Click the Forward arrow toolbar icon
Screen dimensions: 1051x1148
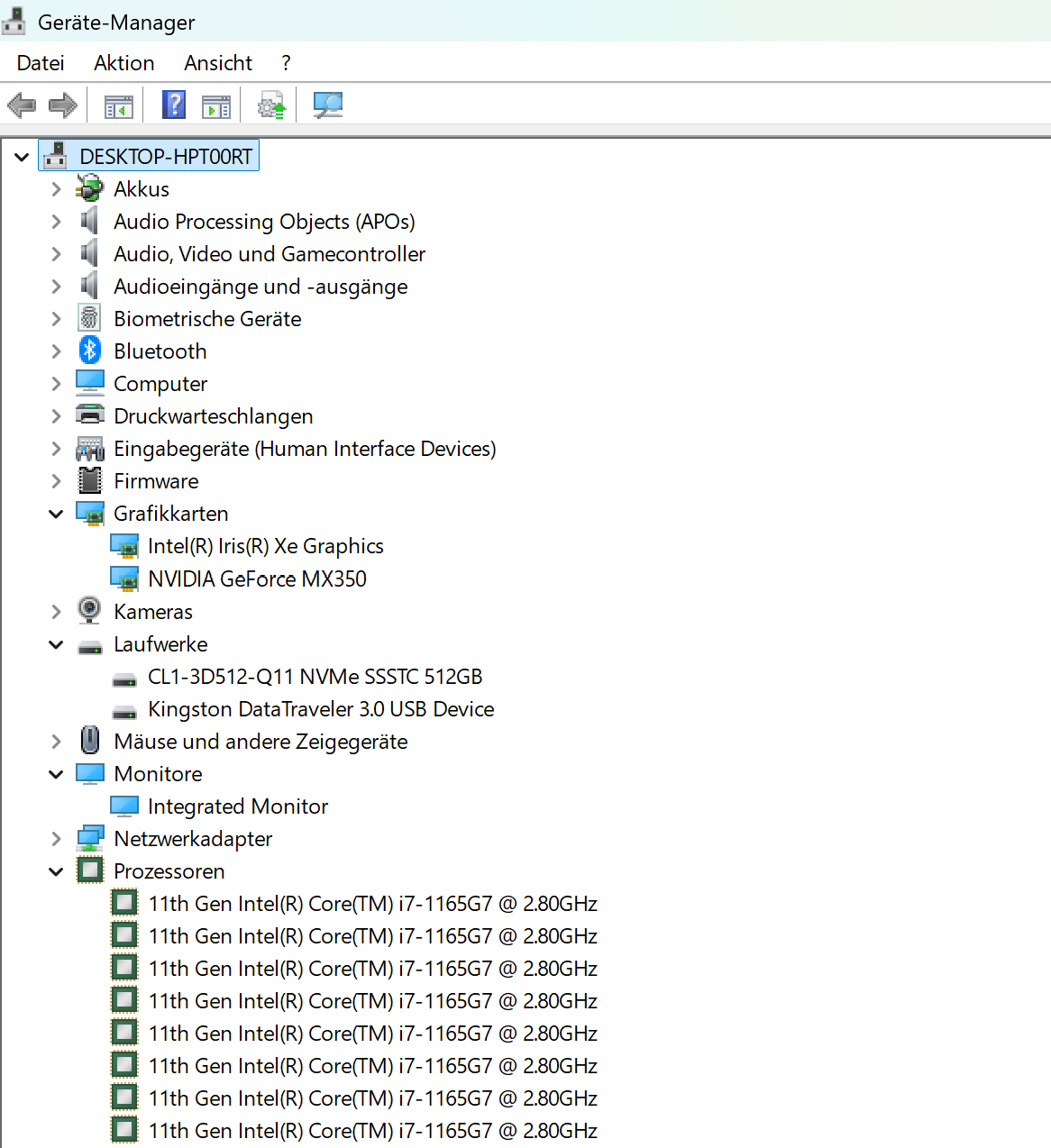(63, 105)
